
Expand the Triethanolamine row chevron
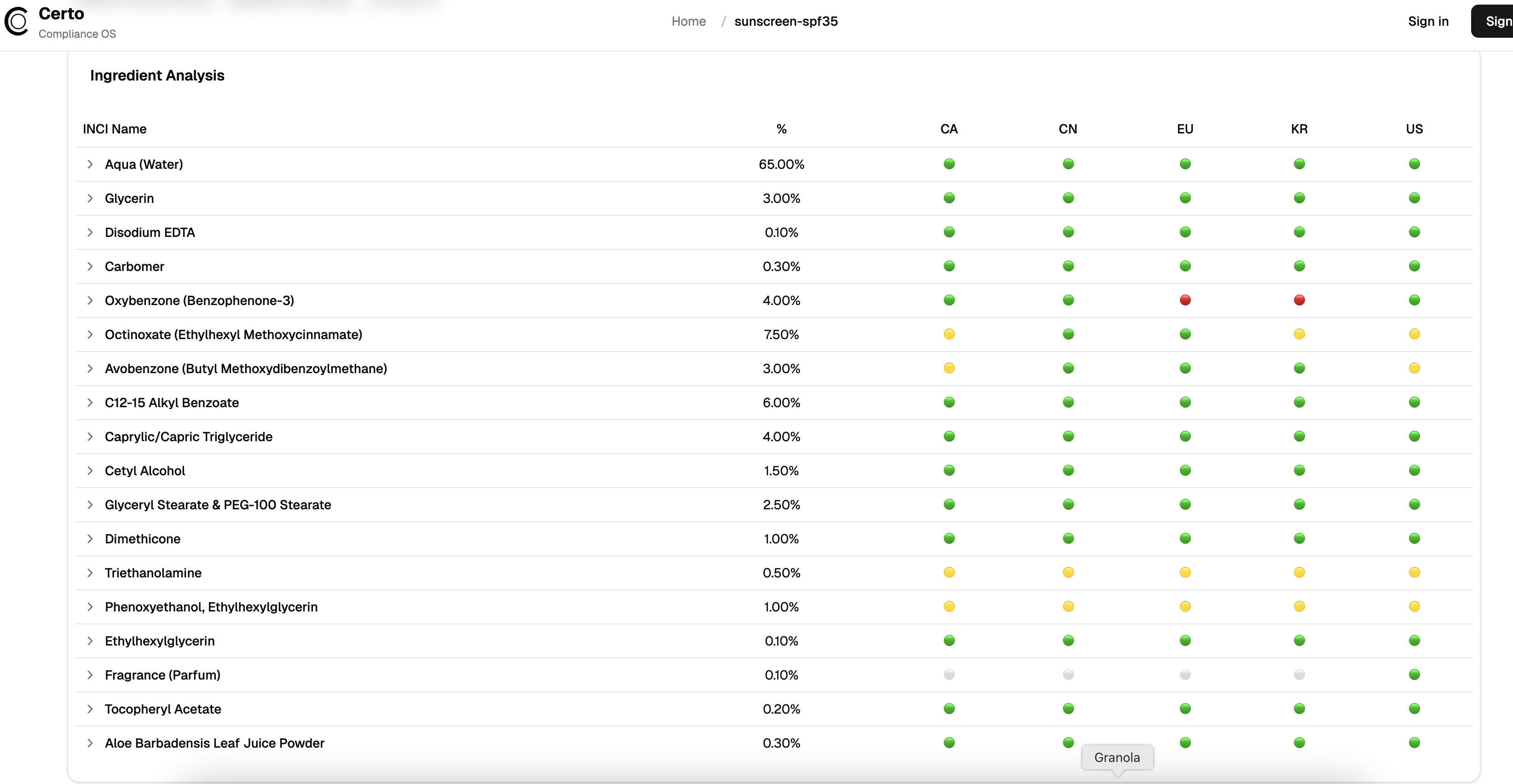coord(90,573)
